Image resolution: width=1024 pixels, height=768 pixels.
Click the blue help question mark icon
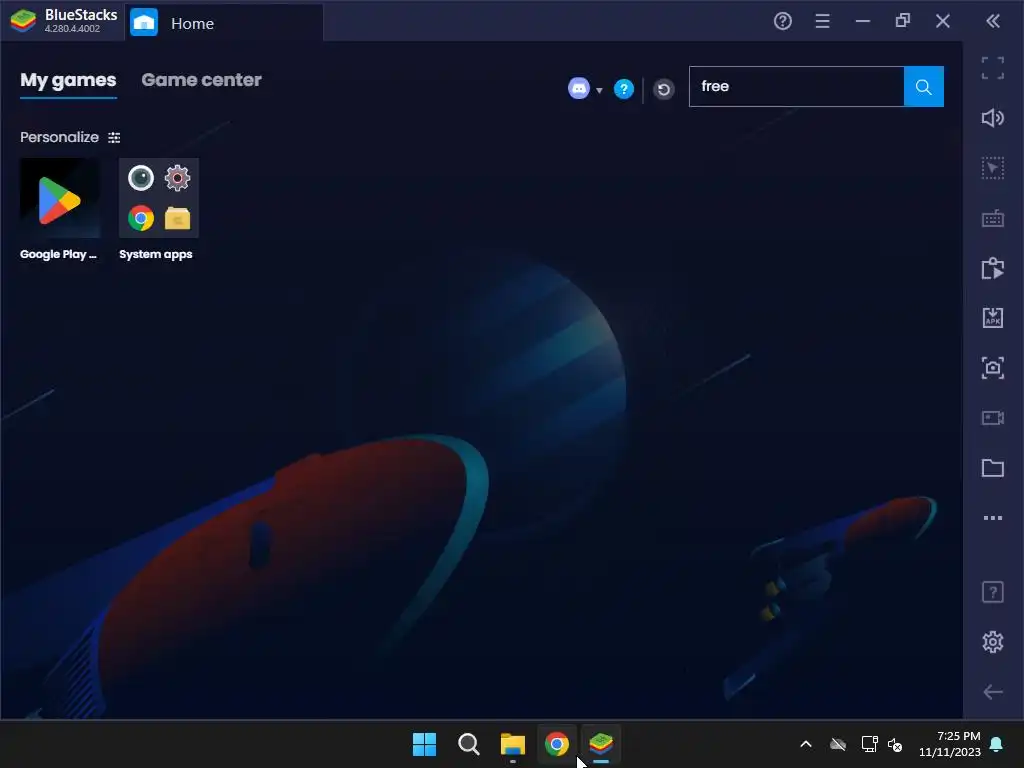click(x=624, y=89)
